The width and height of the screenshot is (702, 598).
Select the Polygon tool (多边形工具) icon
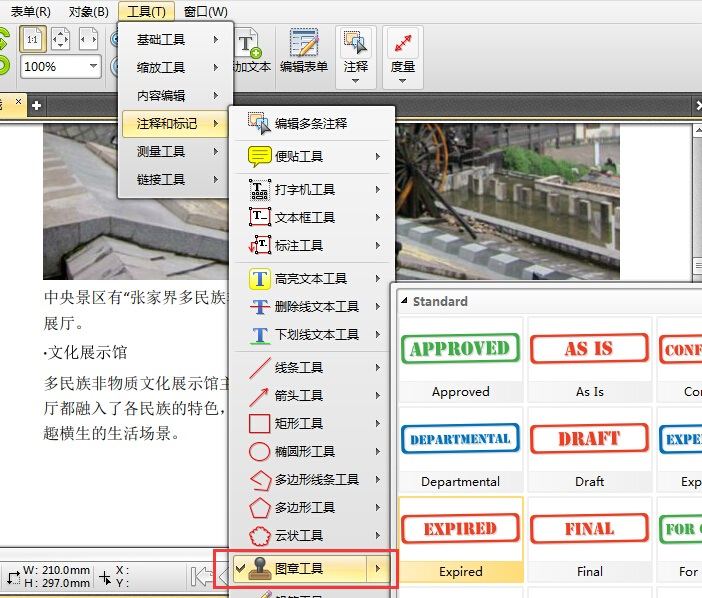tap(260, 508)
